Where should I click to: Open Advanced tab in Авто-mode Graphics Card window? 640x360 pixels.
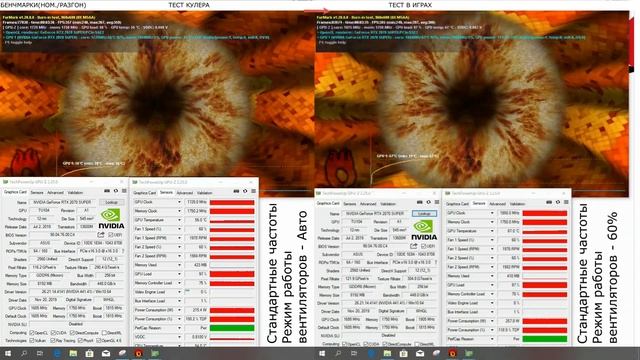pos(56,192)
